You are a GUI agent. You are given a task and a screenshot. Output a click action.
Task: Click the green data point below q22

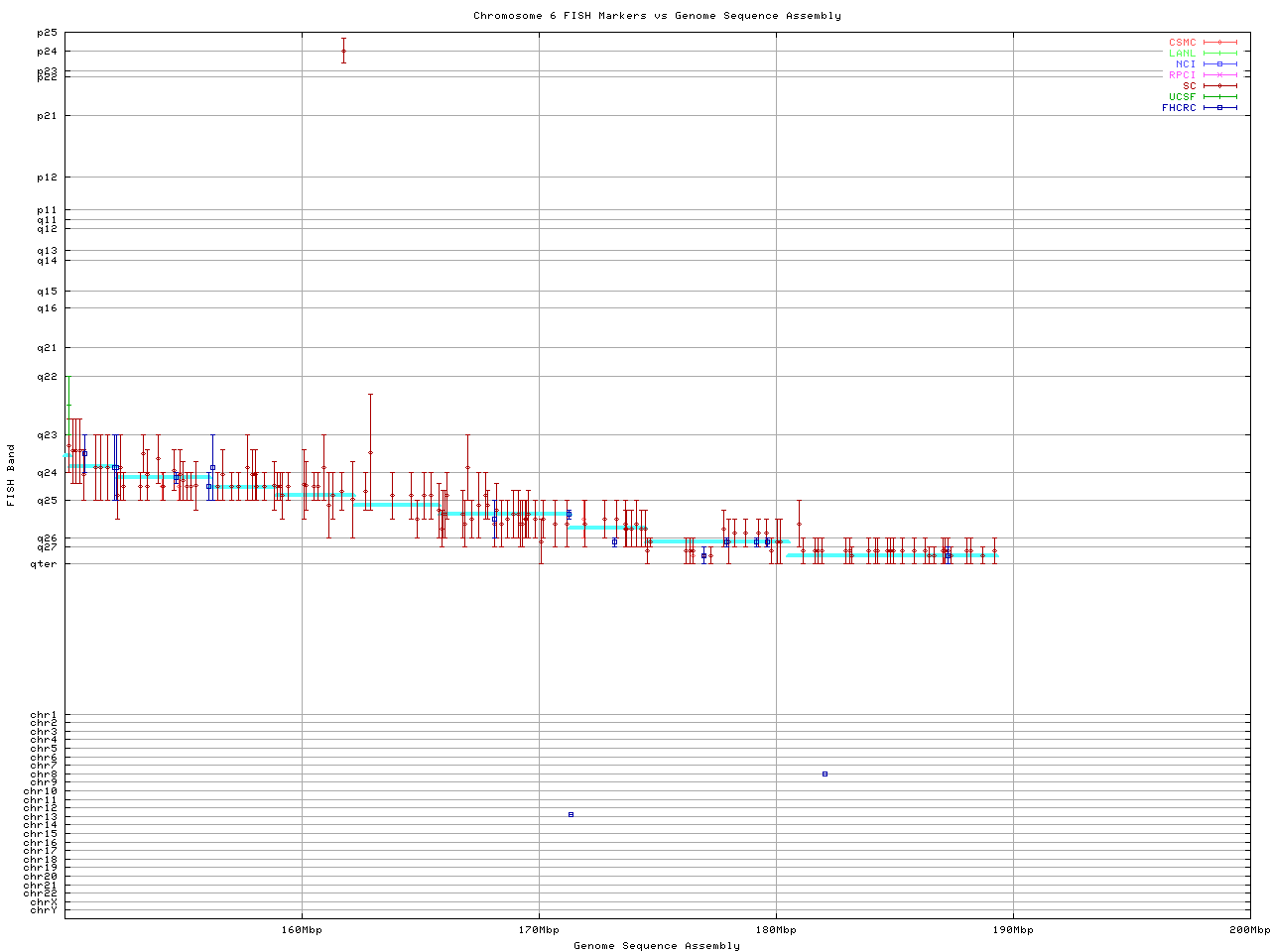(x=68, y=405)
